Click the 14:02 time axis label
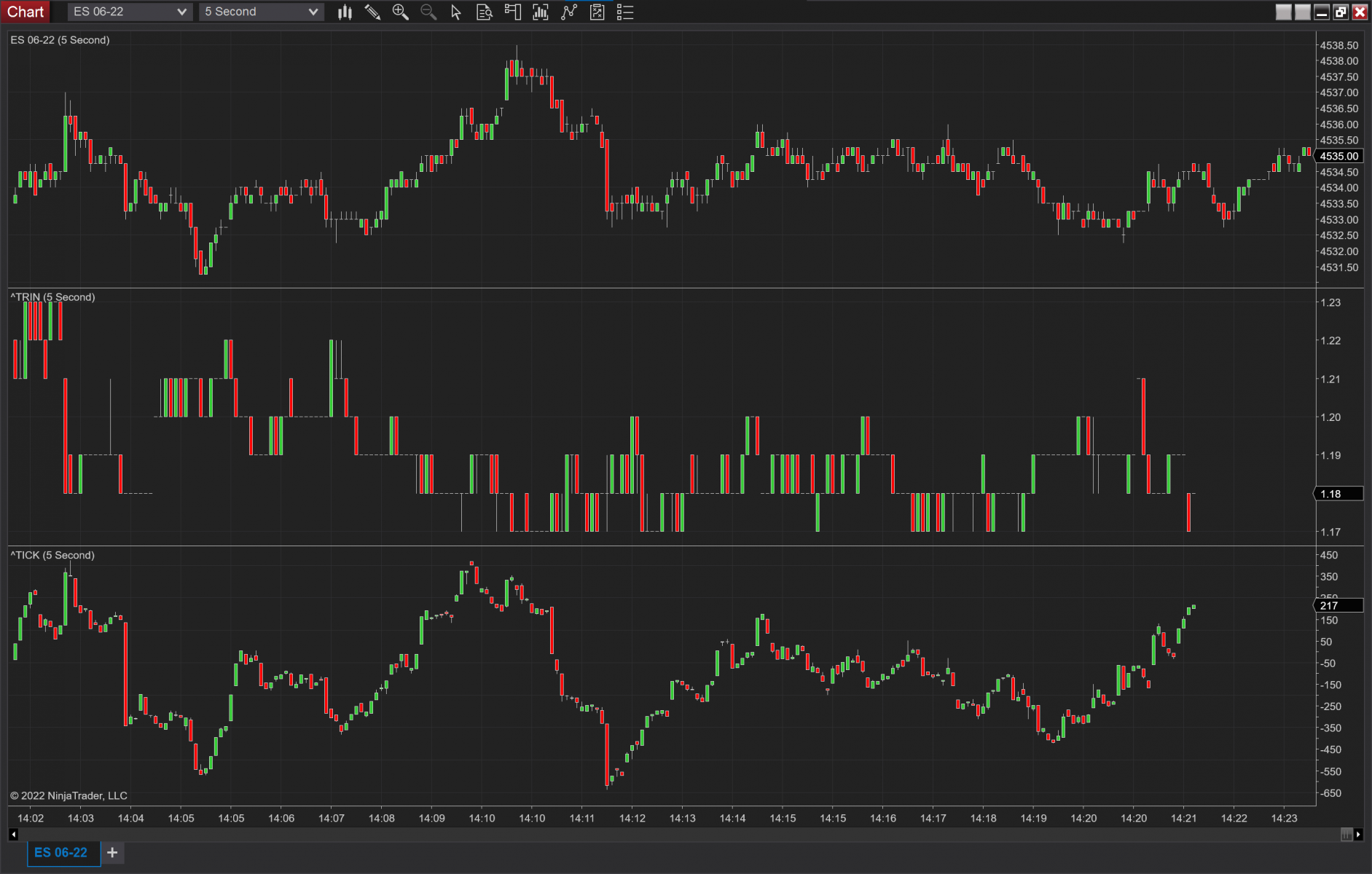1372x874 pixels. 31,818
